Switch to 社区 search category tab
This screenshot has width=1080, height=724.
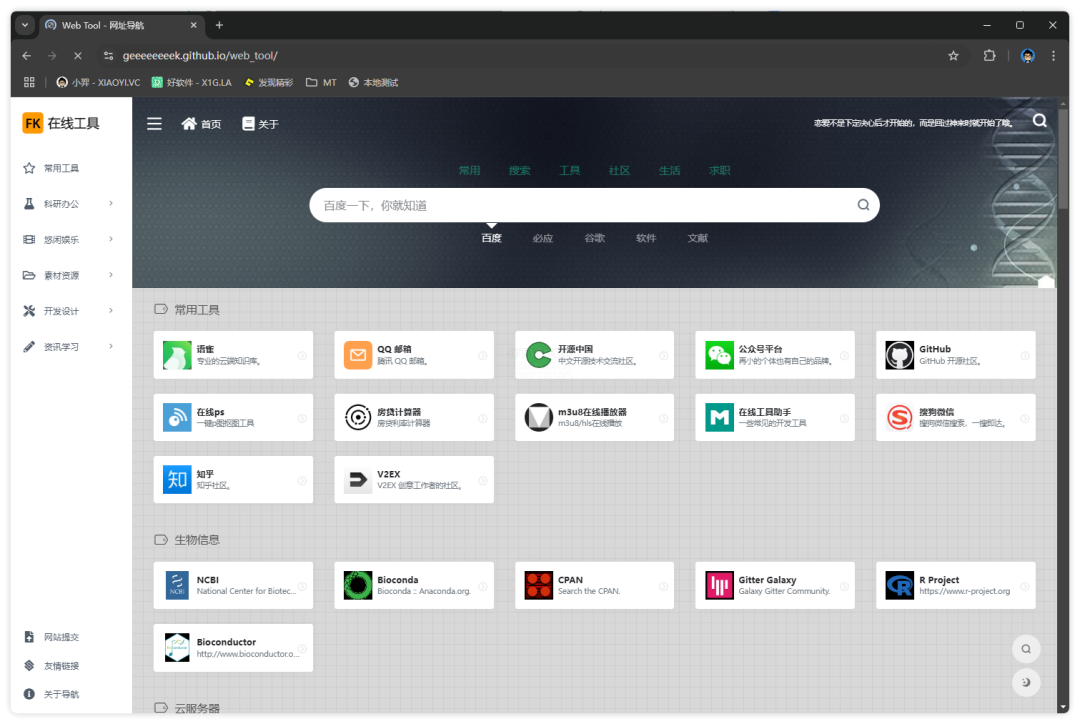[619, 170]
